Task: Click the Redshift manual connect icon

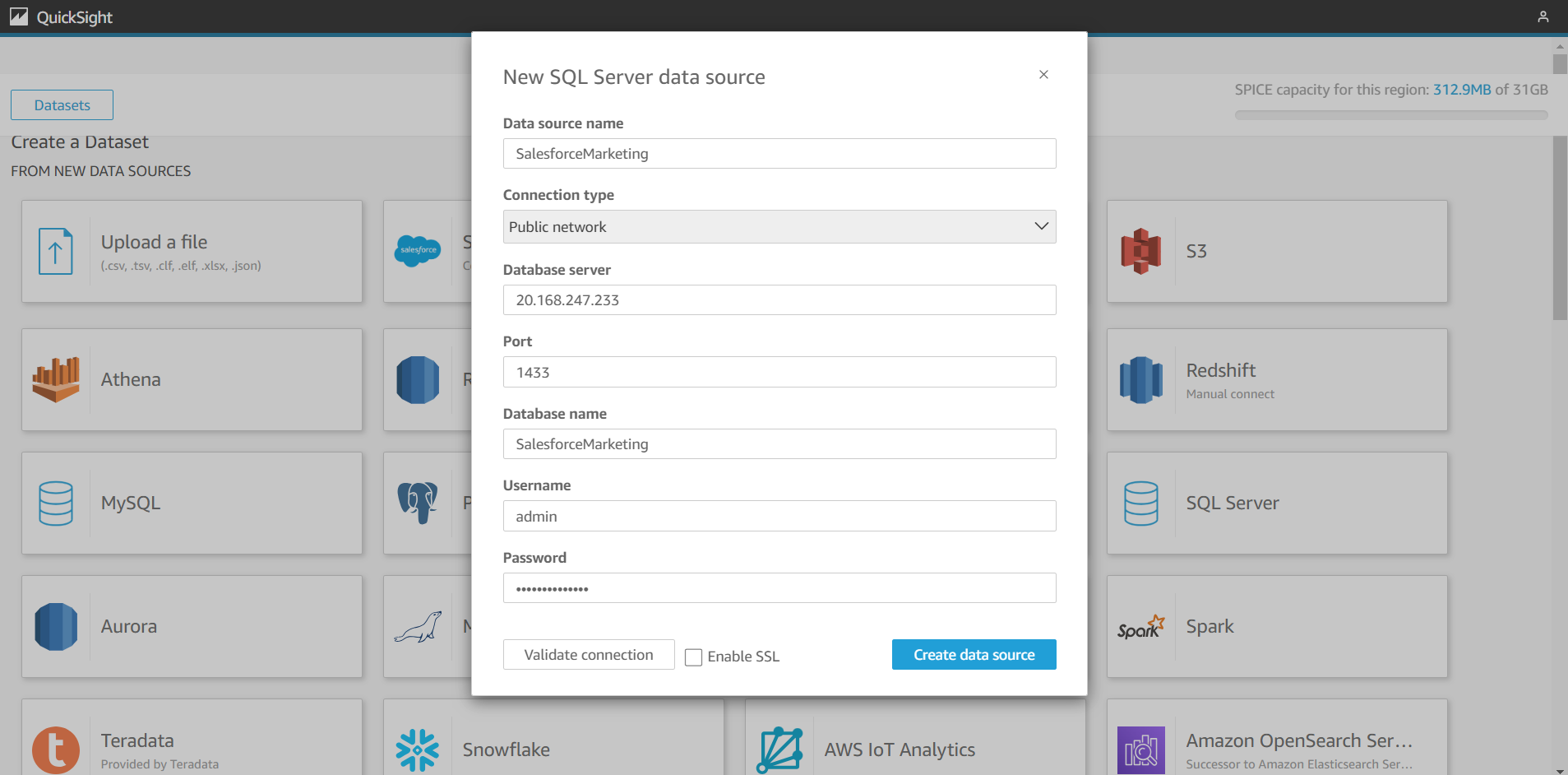Action: [x=1141, y=379]
